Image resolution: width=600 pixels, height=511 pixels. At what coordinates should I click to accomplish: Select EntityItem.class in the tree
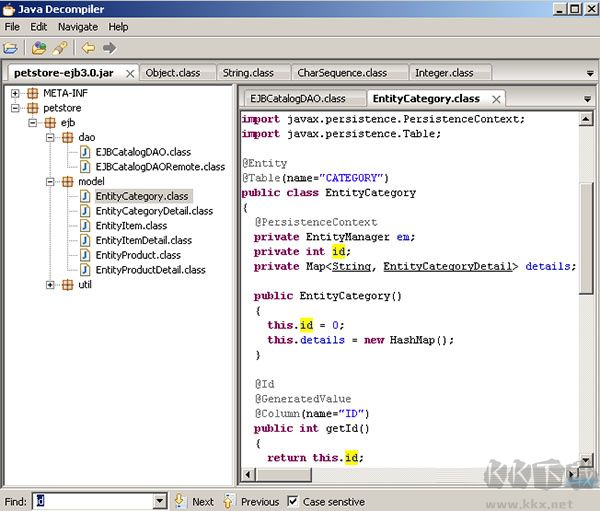click(131, 226)
